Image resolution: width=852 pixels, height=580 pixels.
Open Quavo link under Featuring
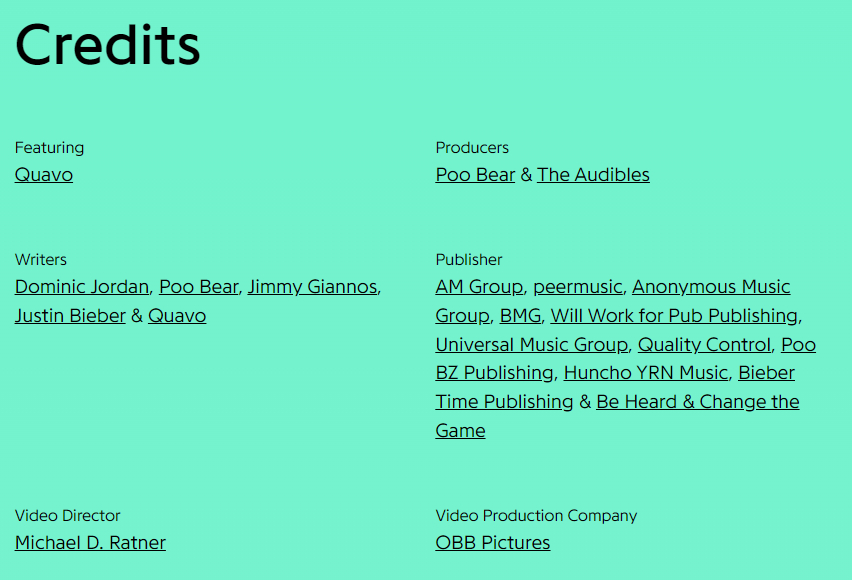click(43, 175)
